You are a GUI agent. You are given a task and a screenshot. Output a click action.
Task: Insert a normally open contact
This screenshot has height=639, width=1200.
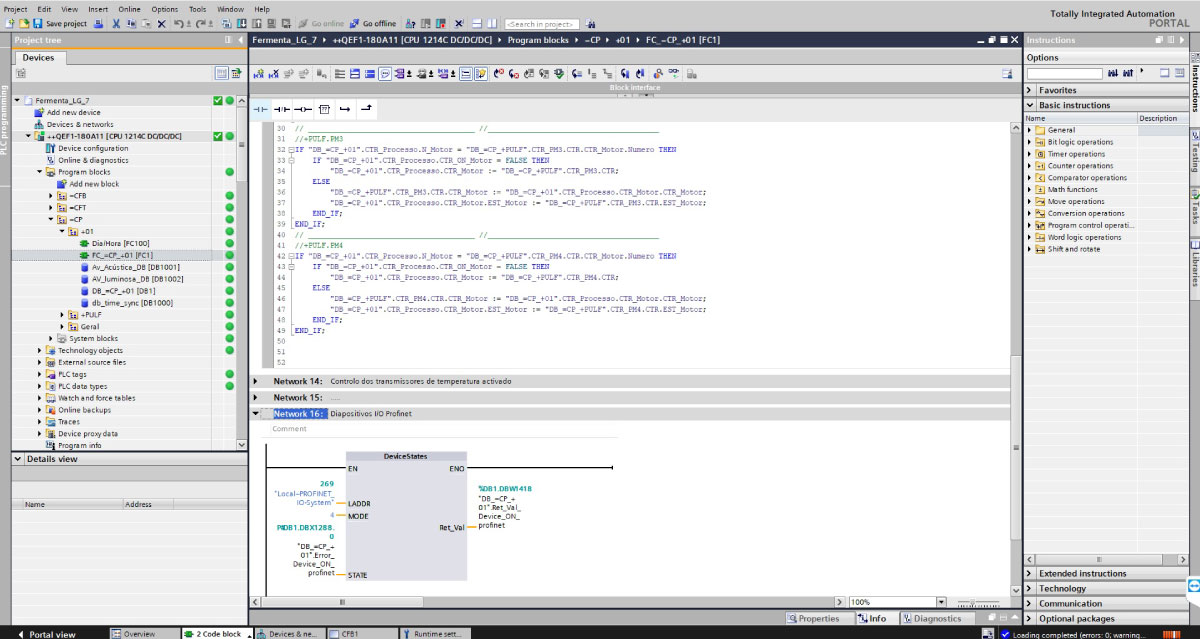click(x=260, y=108)
